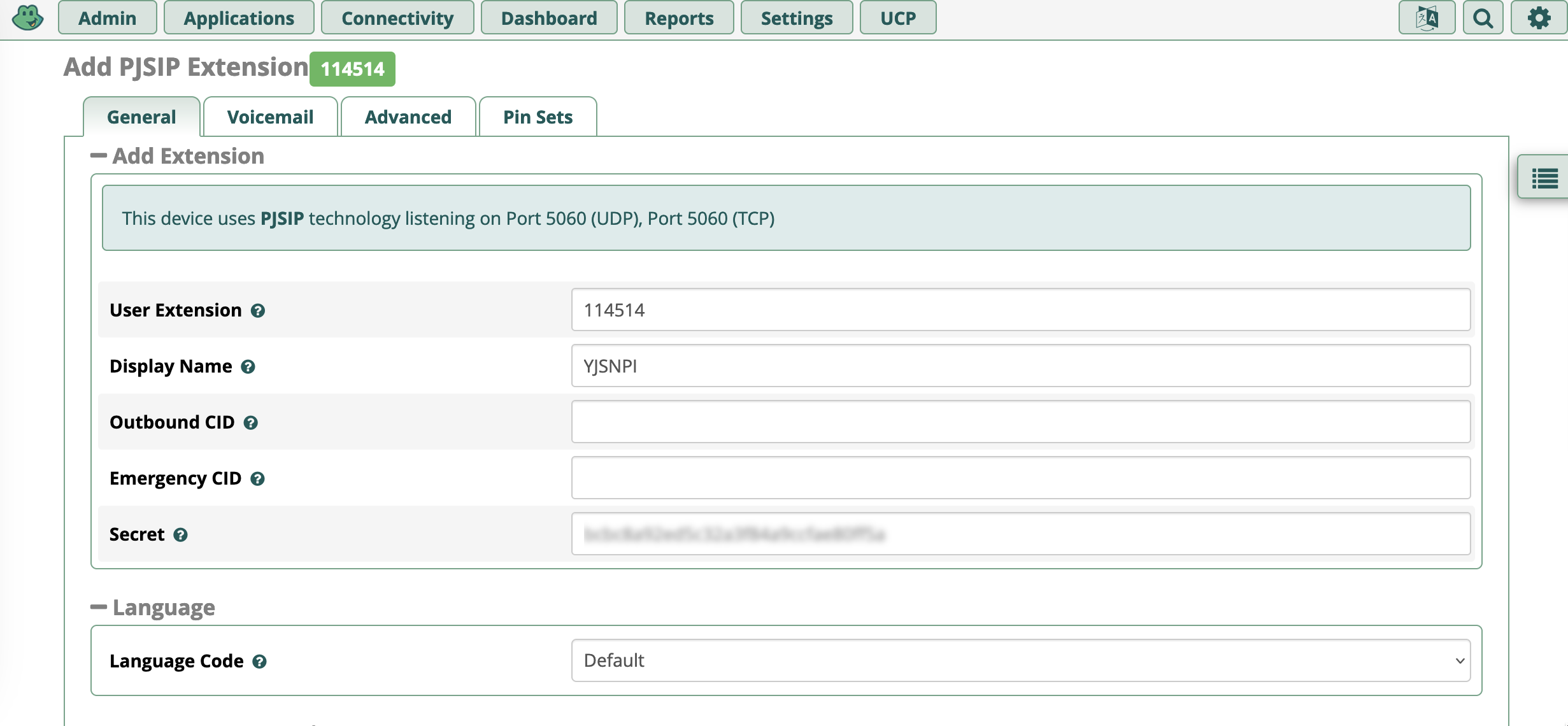1568x726 pixels.
Task: Switch to the Voicemail tab
Action: point(270,117)
